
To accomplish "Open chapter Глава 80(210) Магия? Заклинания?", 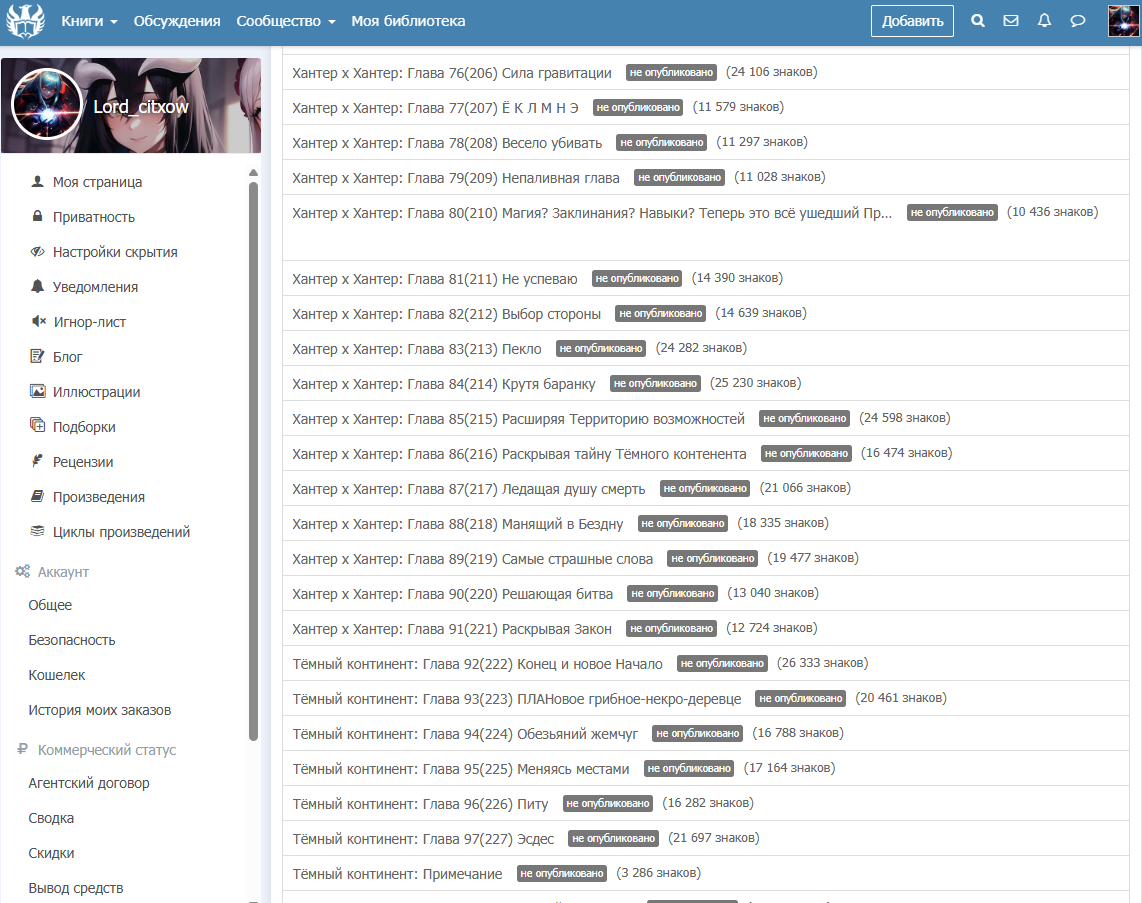I will (592, 213).
